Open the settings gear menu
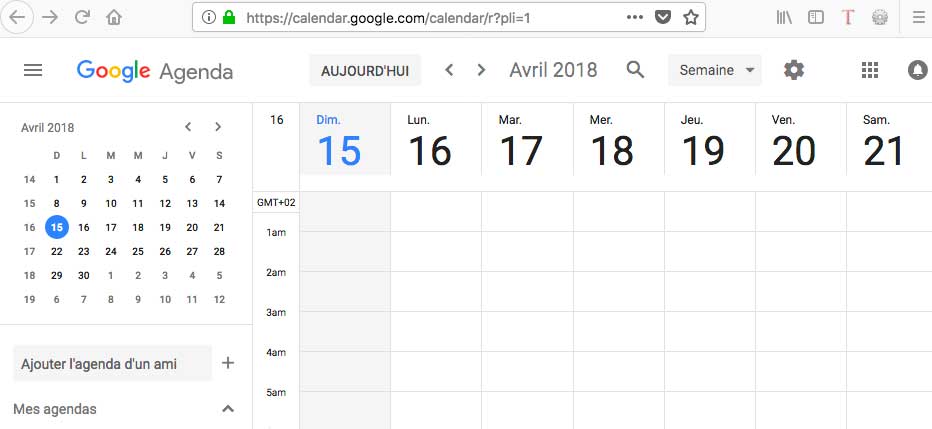The width and height of the screenshot is (932, 429). pos(794,70)
